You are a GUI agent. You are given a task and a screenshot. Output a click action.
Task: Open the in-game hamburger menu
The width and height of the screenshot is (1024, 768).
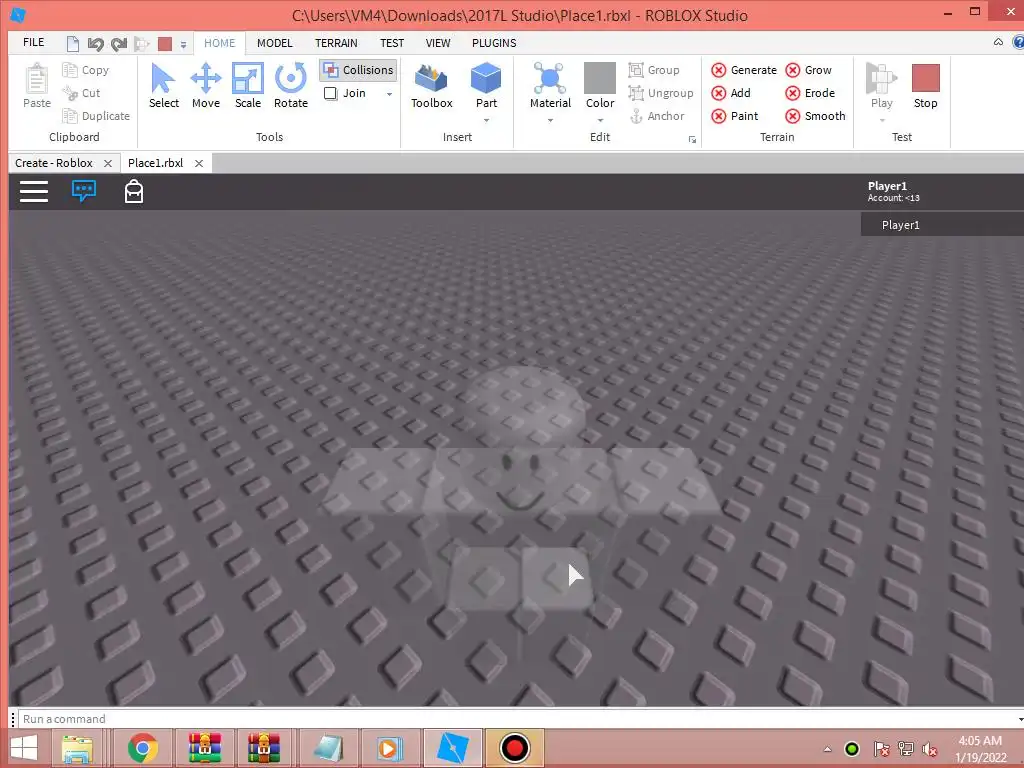tap(34, 191)
